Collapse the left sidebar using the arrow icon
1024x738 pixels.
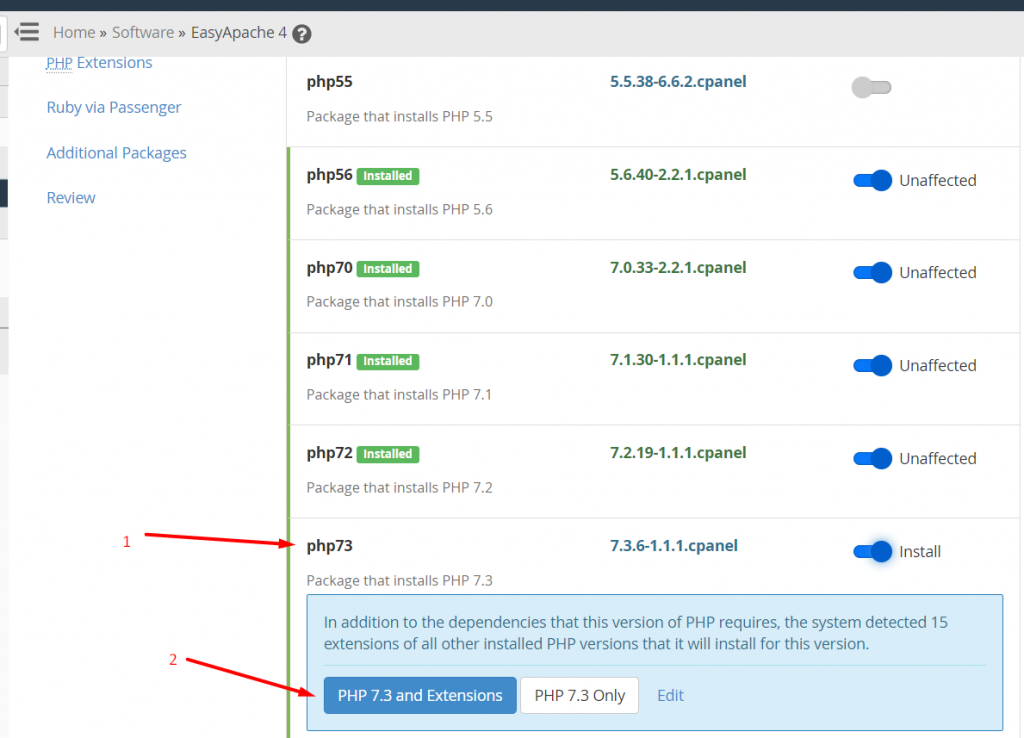point(25,32)
